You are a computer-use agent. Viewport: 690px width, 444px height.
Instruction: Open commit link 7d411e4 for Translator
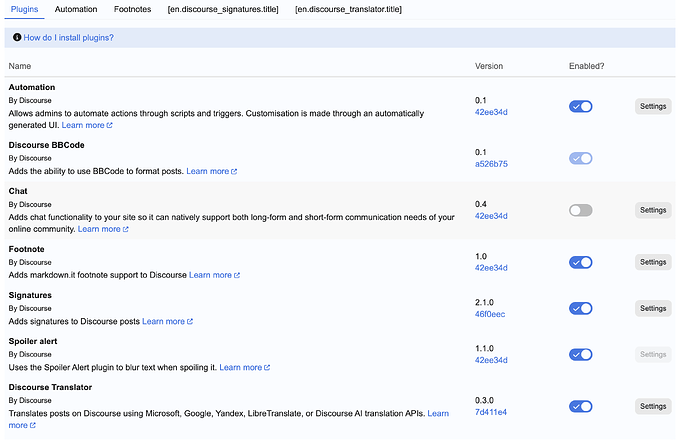tap(491, 412)
